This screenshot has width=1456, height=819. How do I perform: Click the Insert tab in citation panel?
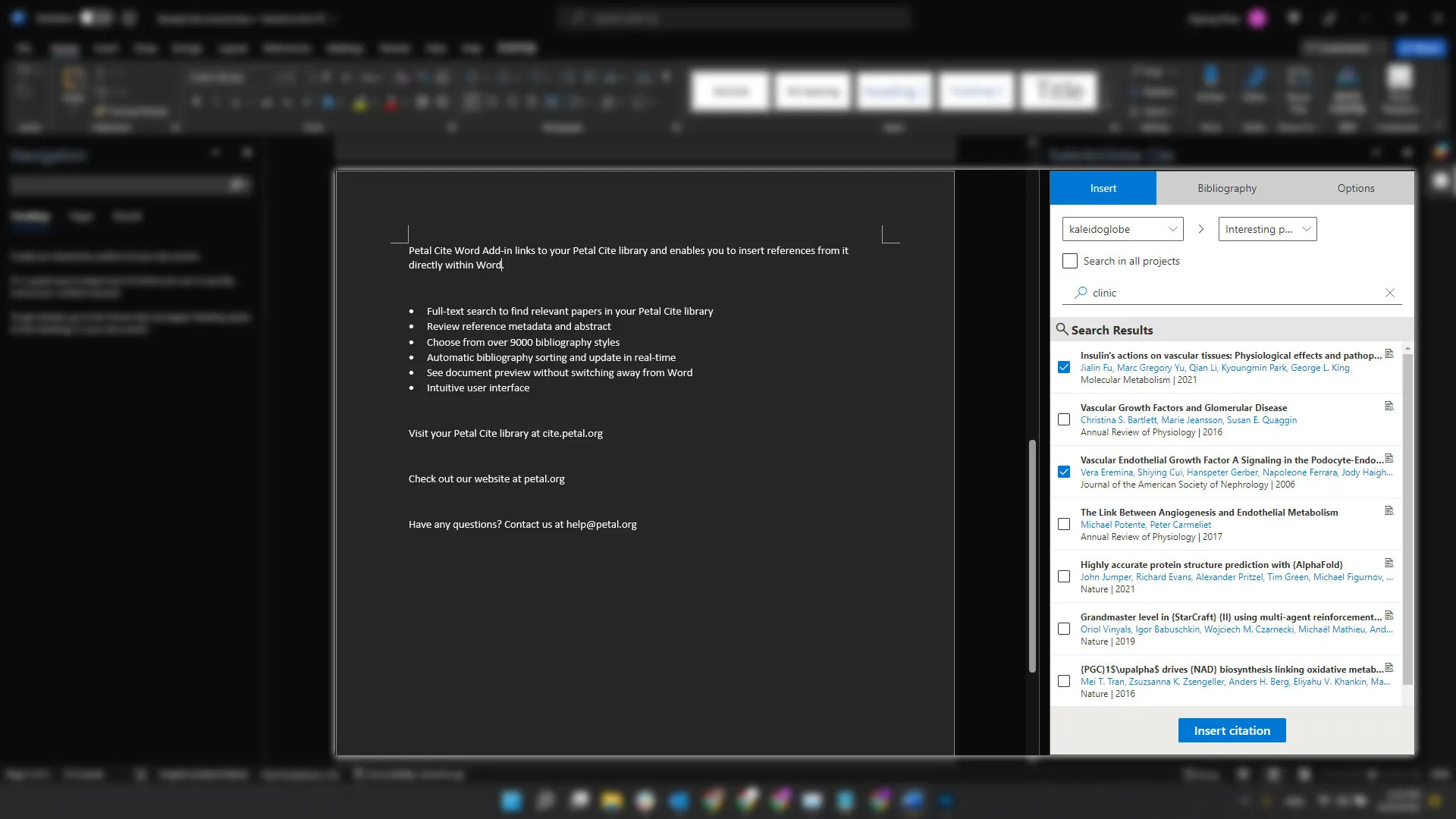pos(1103,188)
